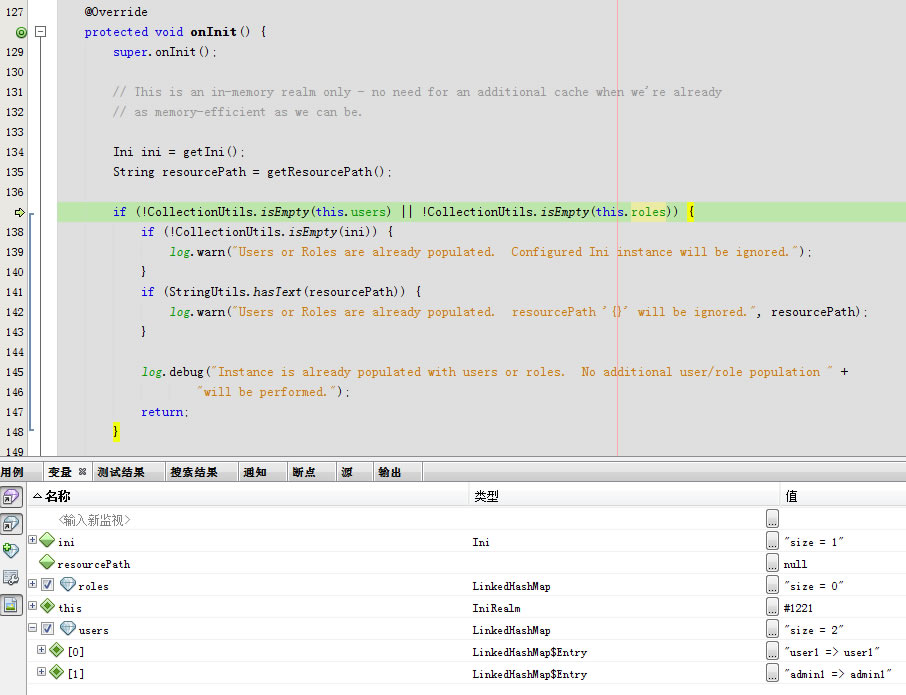Image resolution: width=906 pixels, height=695 pixels.
Task: Expand the ini variable node
Action: [x=32, y=540]
